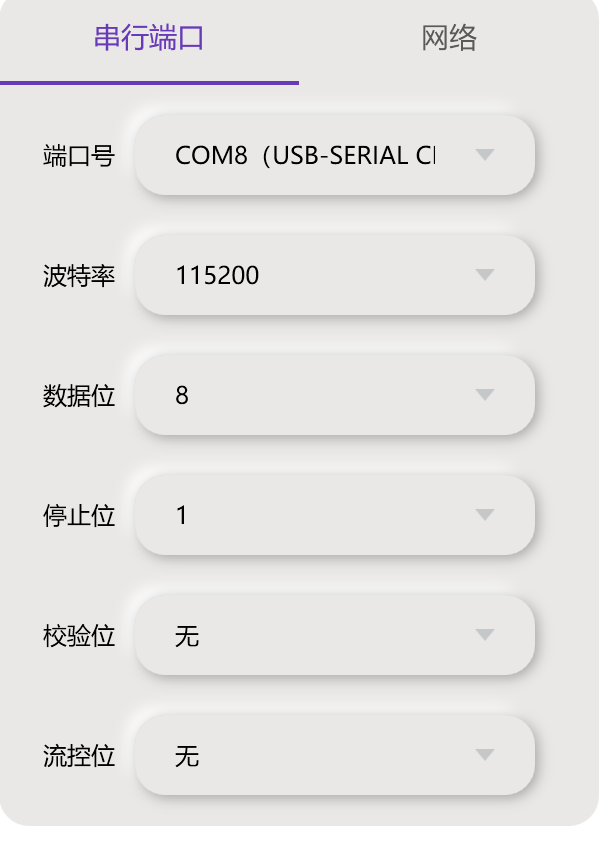The width and height of the screenshot is (614, 850).
Task: Expand the 停止位 stop bits dropdown
Action: pyautogui.click(x=335, y=514)
